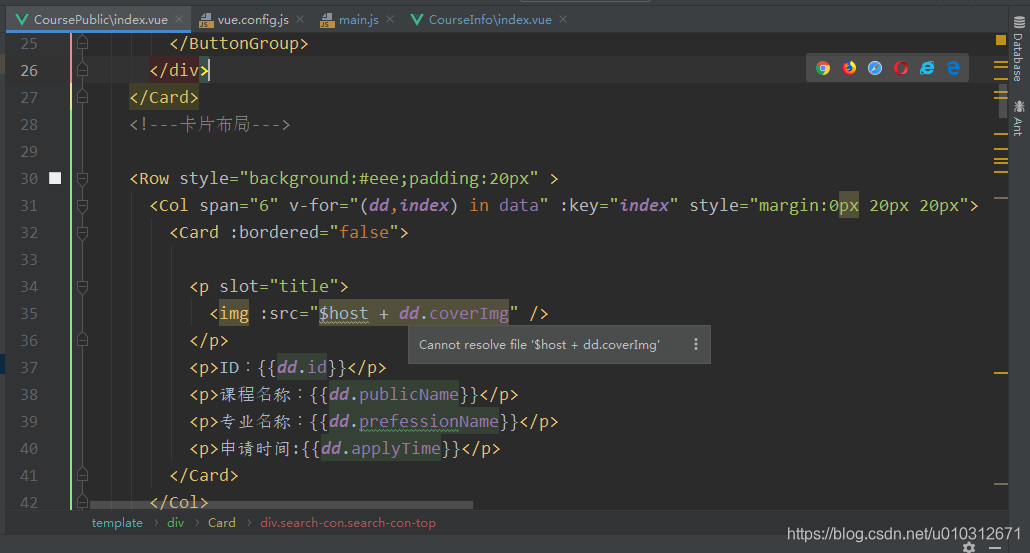Open the Database tool window
Viewport: 1030px width, 553px height.
pyautogui.click(x=1018, y=49)
